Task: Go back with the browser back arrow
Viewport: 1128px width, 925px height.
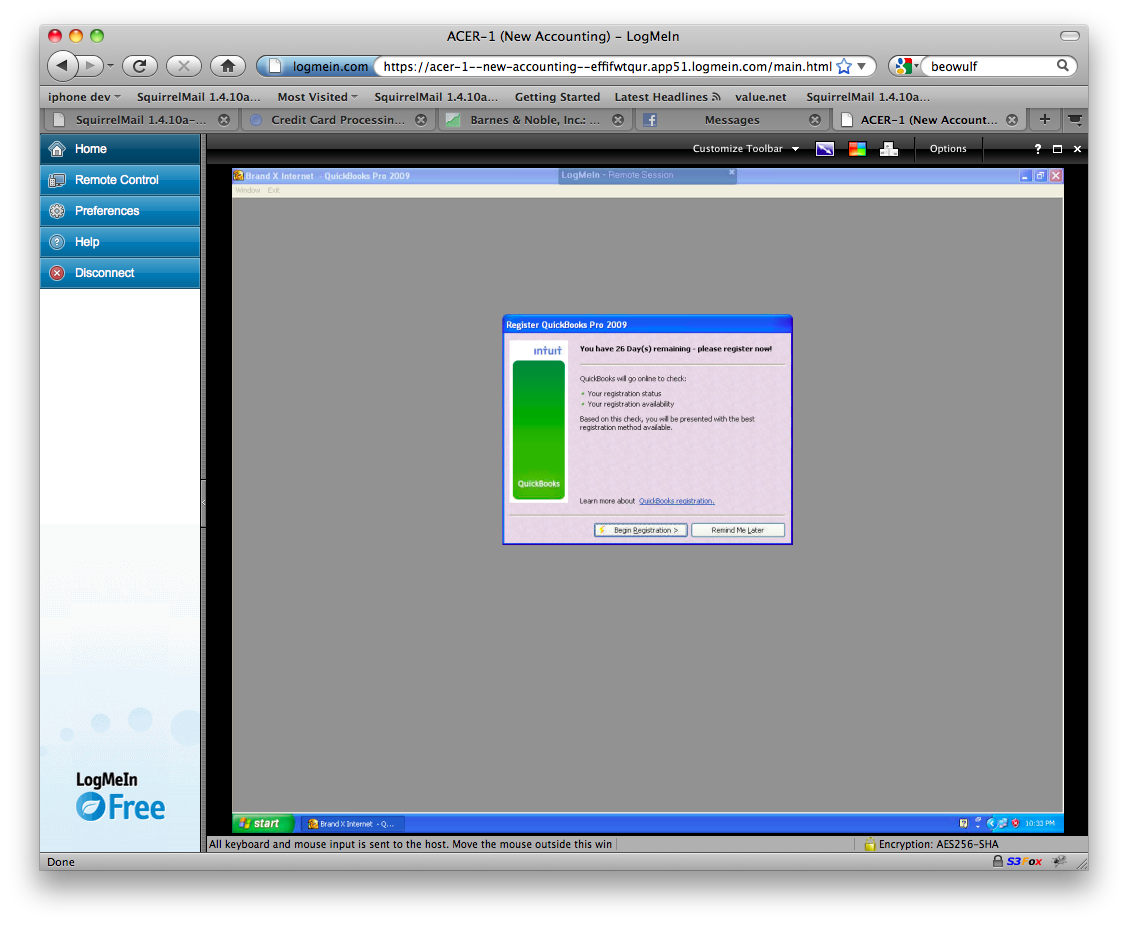Action: click(x=62, y=66)
